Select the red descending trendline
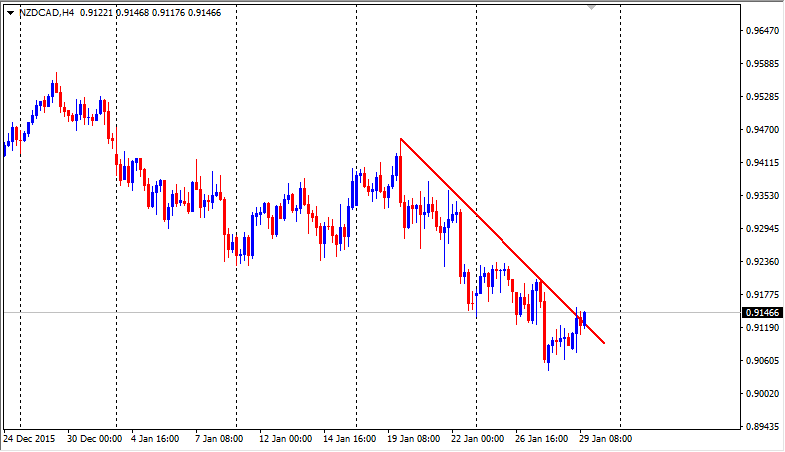The height and width of the screenshot is (452, 785). pos(503,241)
